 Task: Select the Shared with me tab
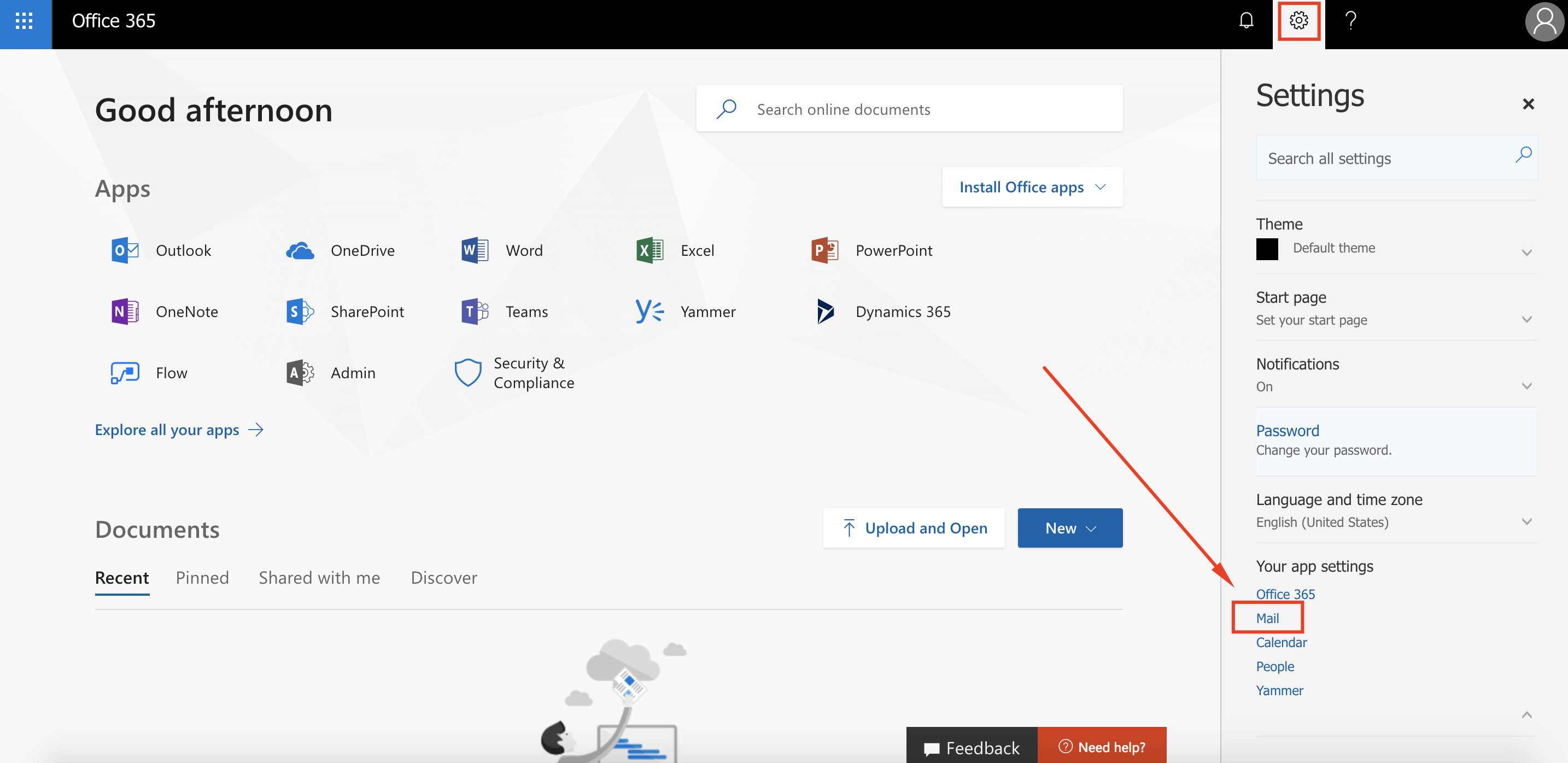click(x=319, y=577)
